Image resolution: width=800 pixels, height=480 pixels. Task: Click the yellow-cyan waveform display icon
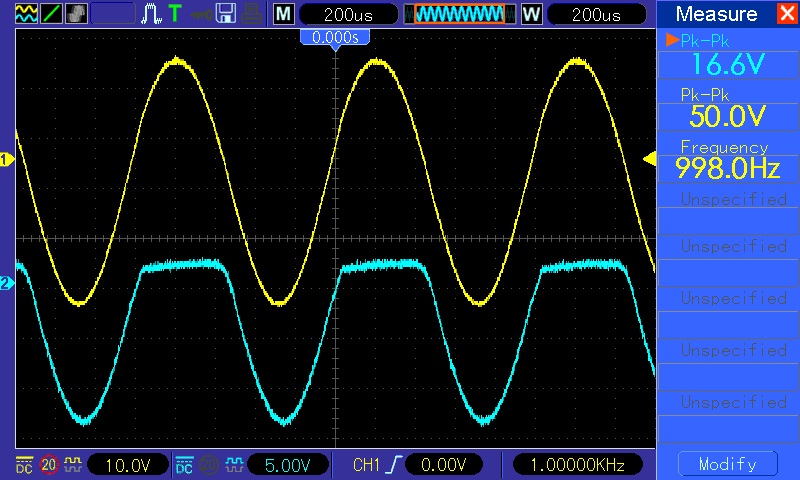point(25,14)
